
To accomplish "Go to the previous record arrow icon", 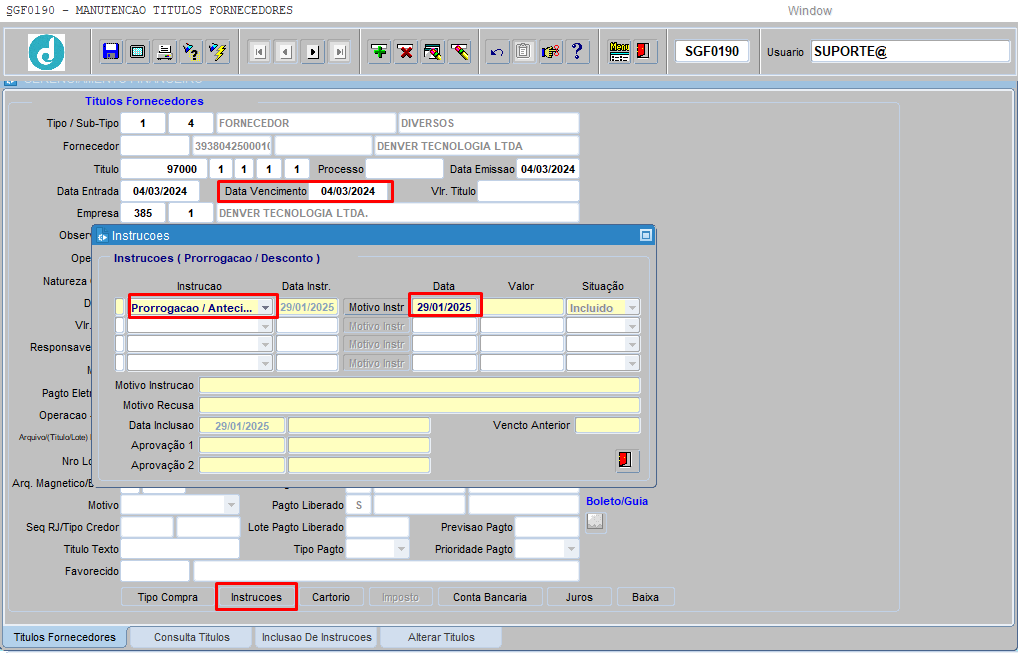I will [286, 52].
